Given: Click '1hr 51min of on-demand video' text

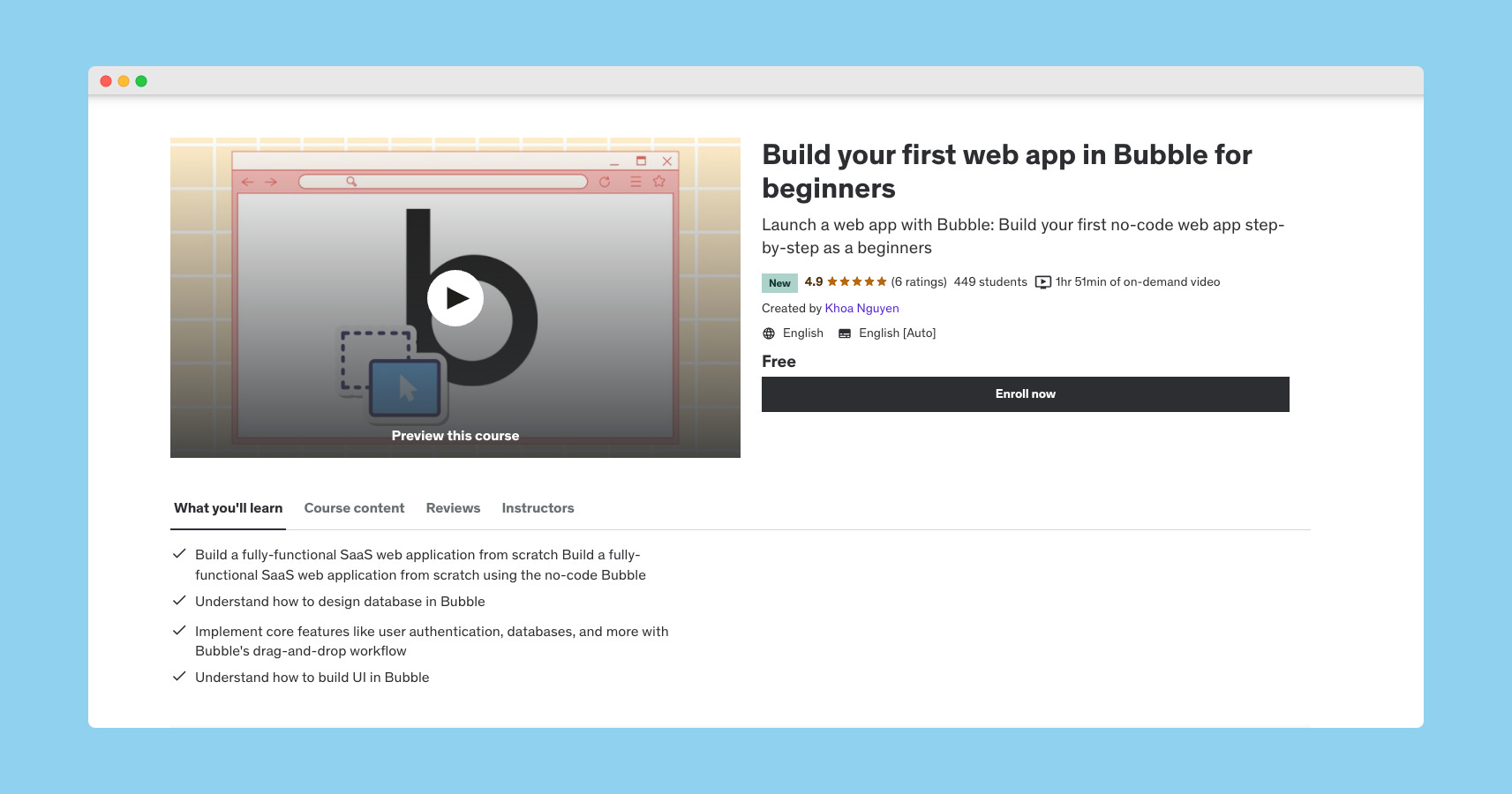Looking at the screenshot, I should 1138,281.
